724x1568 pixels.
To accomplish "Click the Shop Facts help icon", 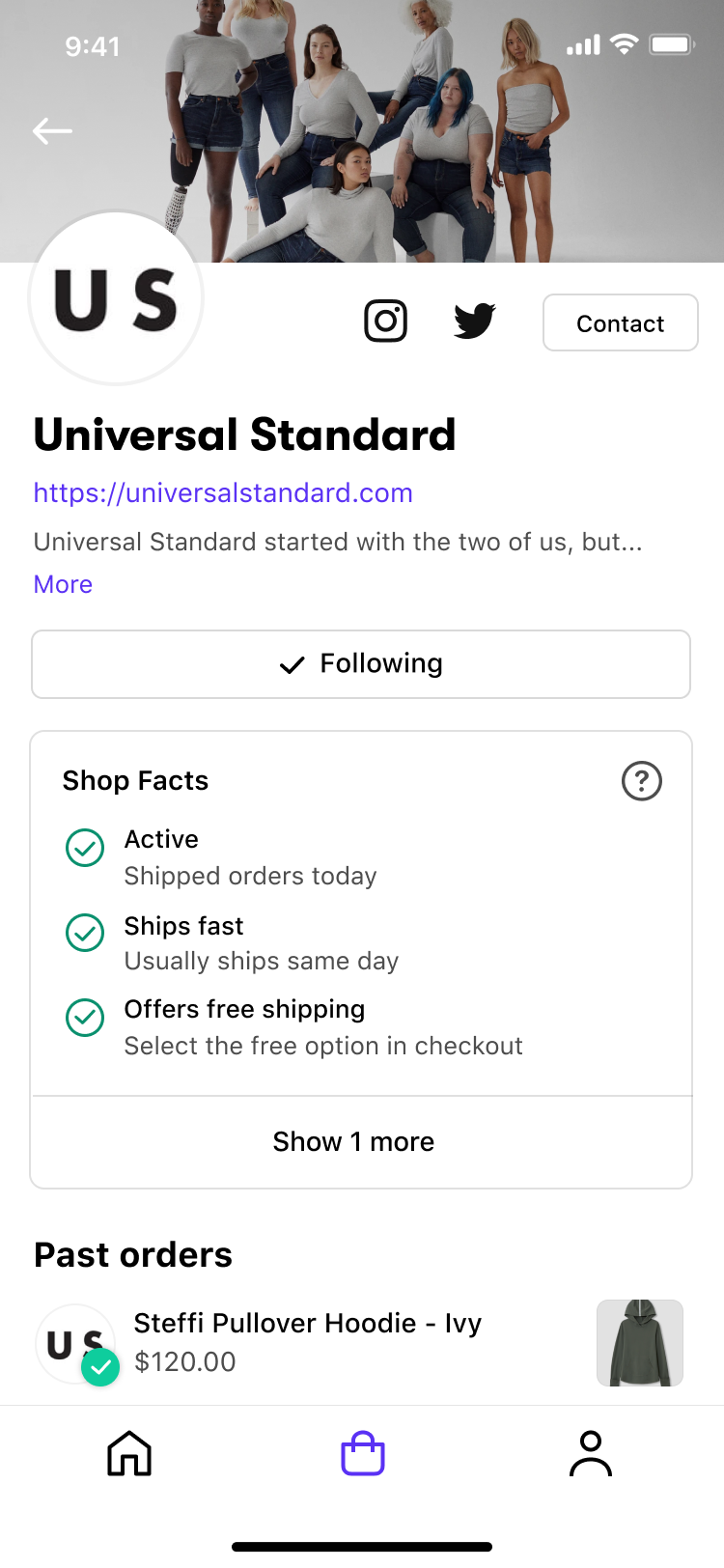I will pos(642,781).
